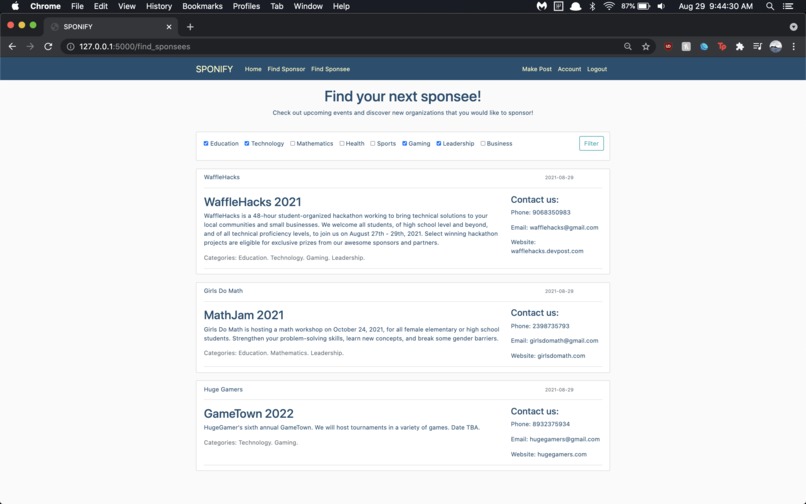Open the Bookmarks menu

(203, 6)
